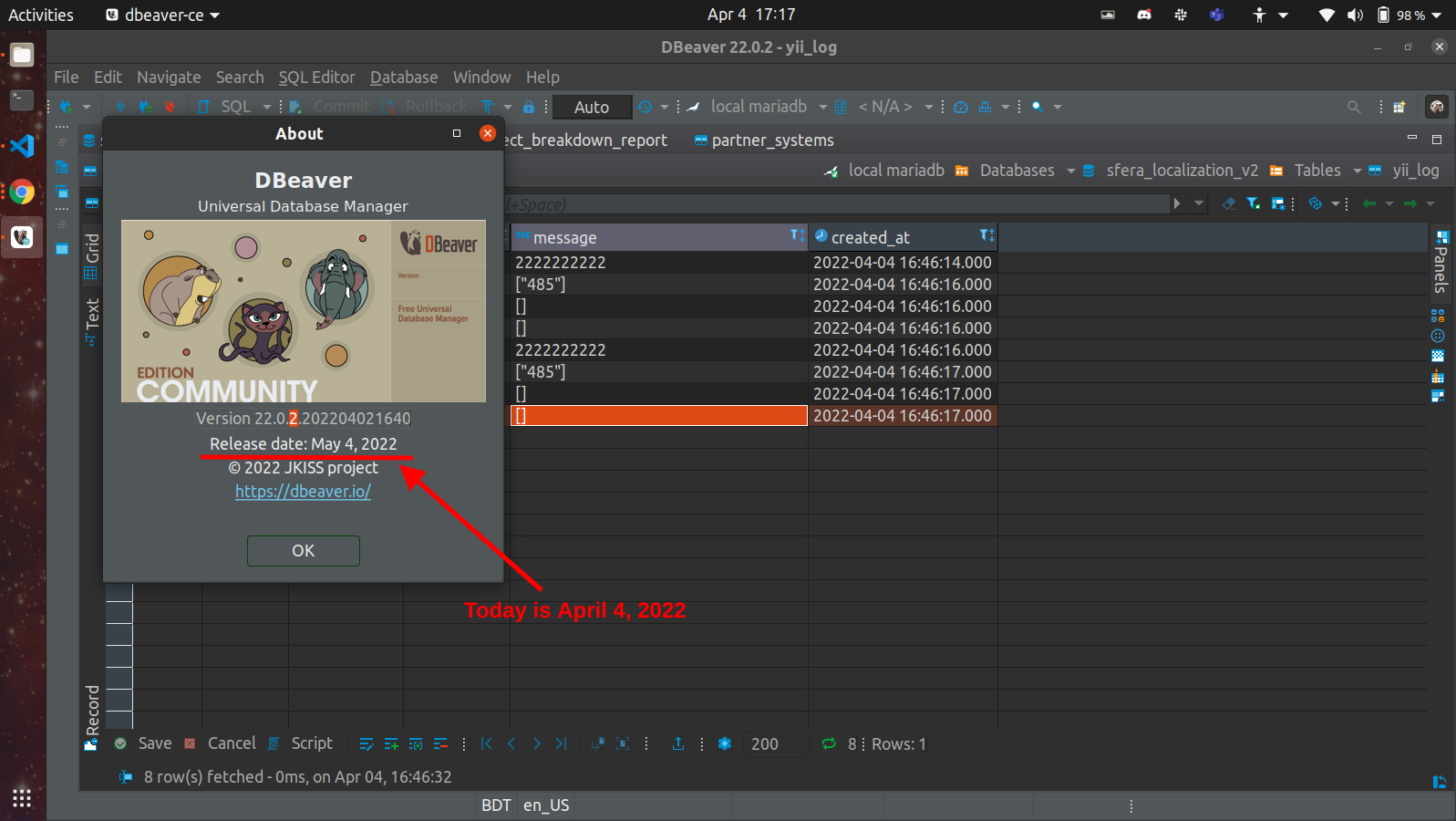The width and height of the screenshot is (1456, 821).
Task: Click the filter settings save icon
Action: point(1278,203)
